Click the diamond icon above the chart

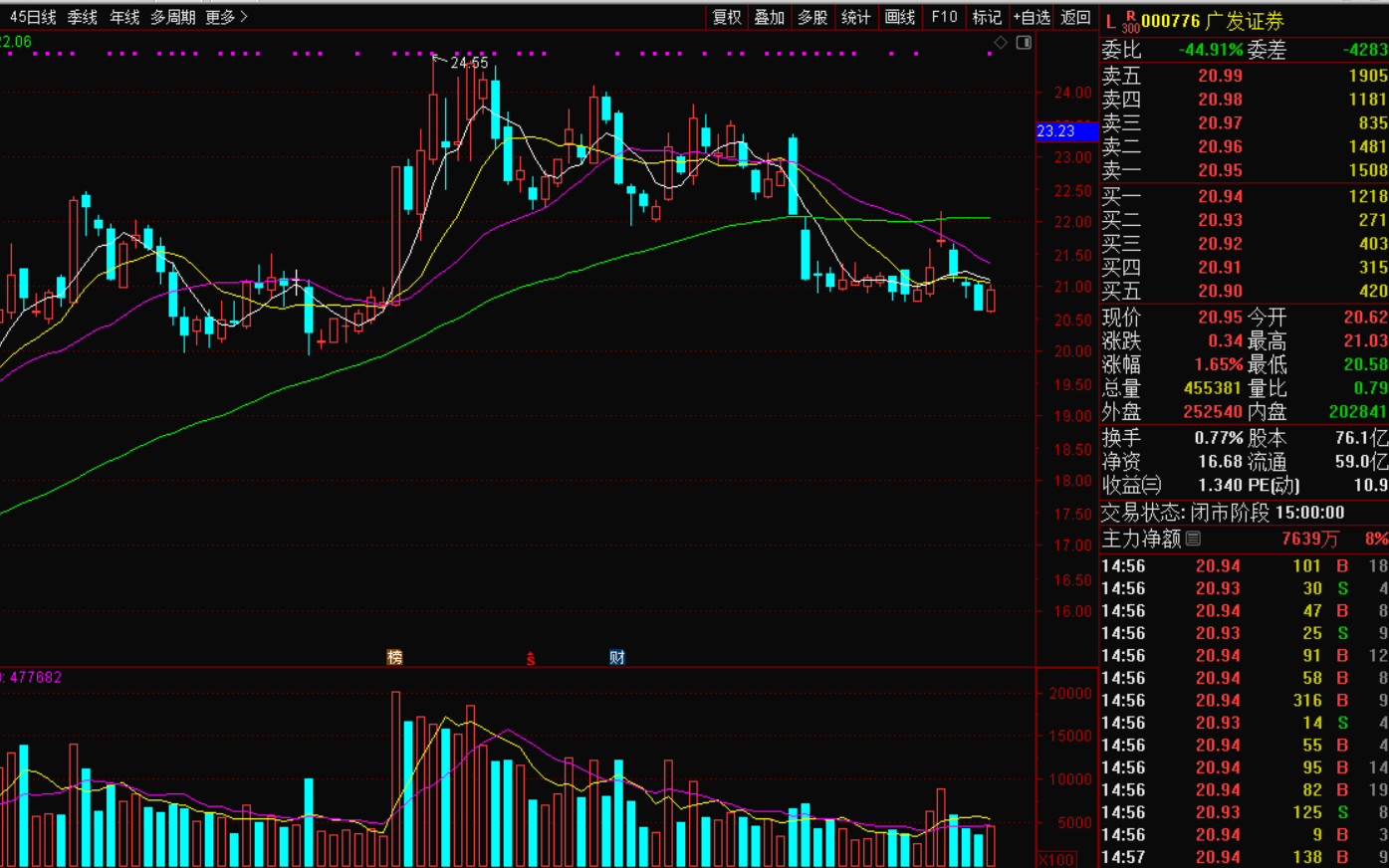(1001, 43)
